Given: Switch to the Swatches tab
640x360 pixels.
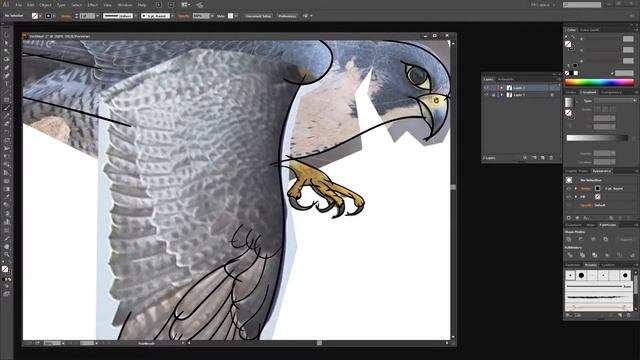Looking at the screenshot, I should (572, 265).
